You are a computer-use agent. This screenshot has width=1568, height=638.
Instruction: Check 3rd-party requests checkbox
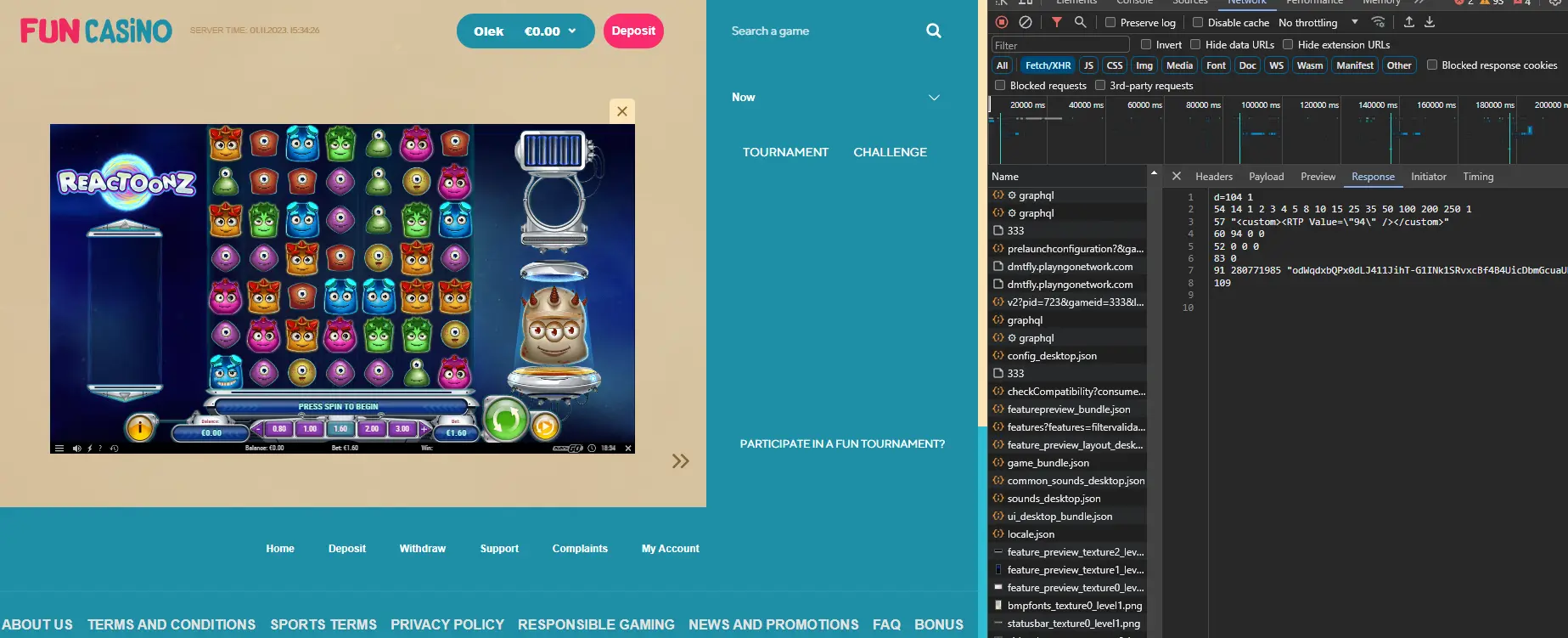pos(1100,85)
